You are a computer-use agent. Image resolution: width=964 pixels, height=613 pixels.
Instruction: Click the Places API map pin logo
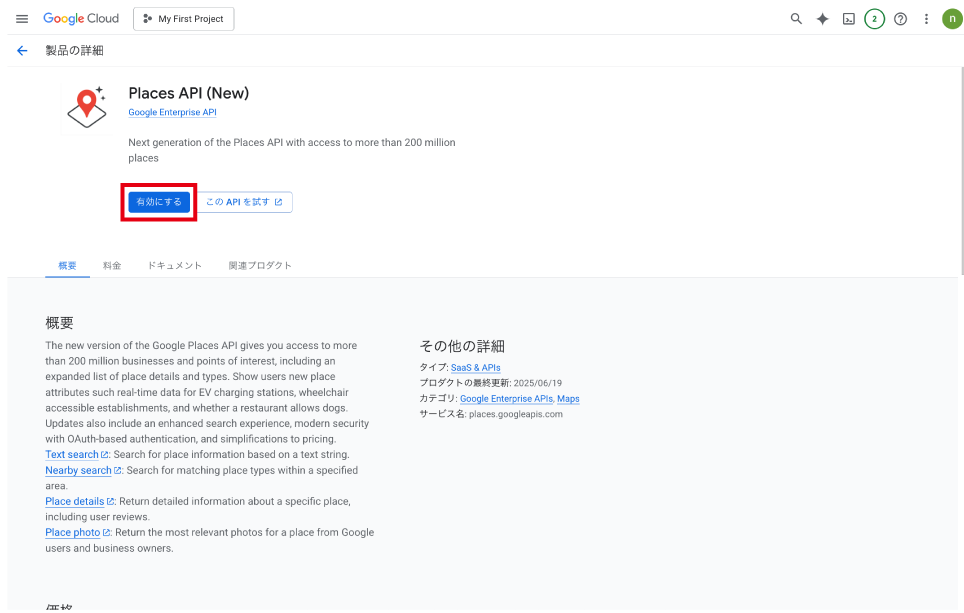tap(87, 107)
